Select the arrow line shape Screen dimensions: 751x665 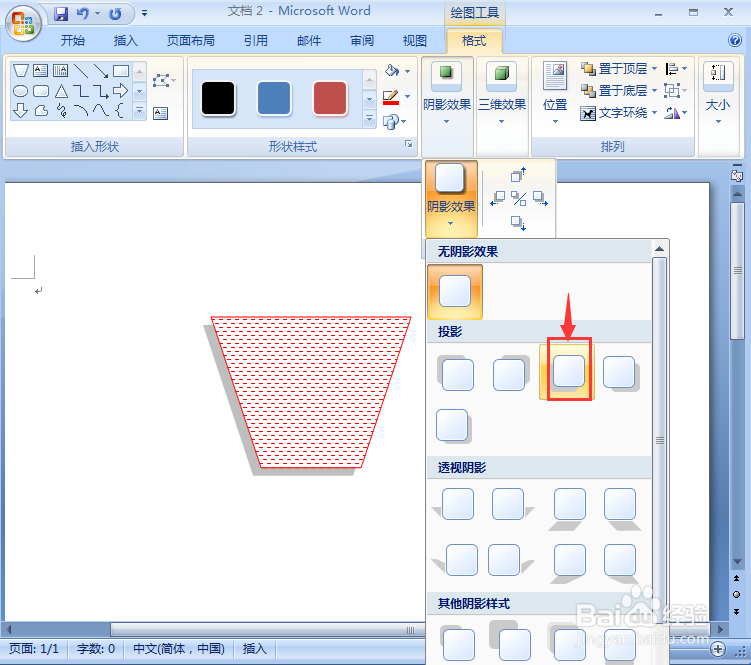tap(101, 71)
